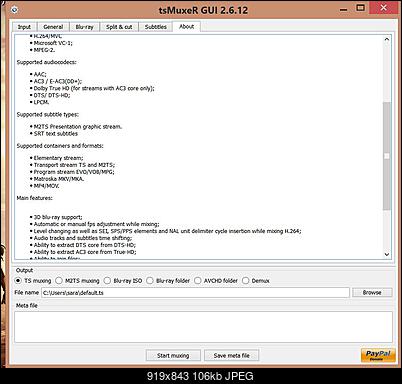Image resolution: width=402 pixels, height=384 pixels.
Task: Click the Save meta file button
Action: tap(231, 355)
